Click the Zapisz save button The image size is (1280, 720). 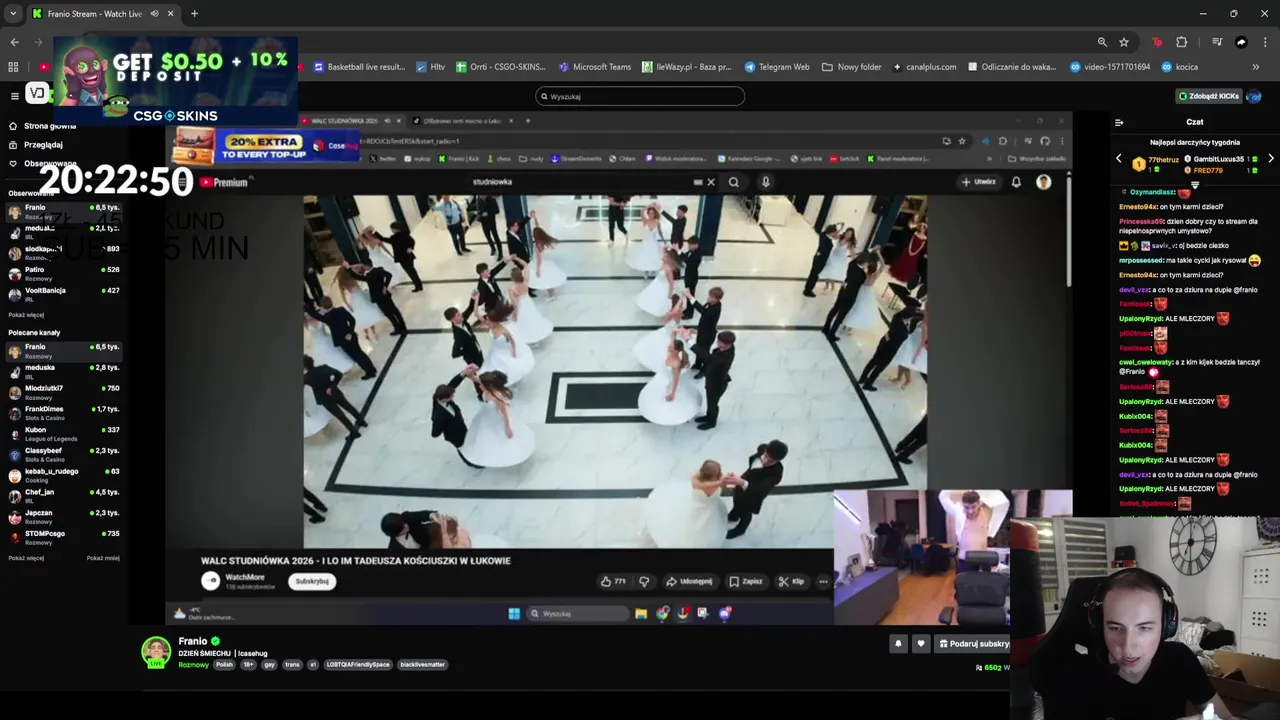[x=746, y=581]
